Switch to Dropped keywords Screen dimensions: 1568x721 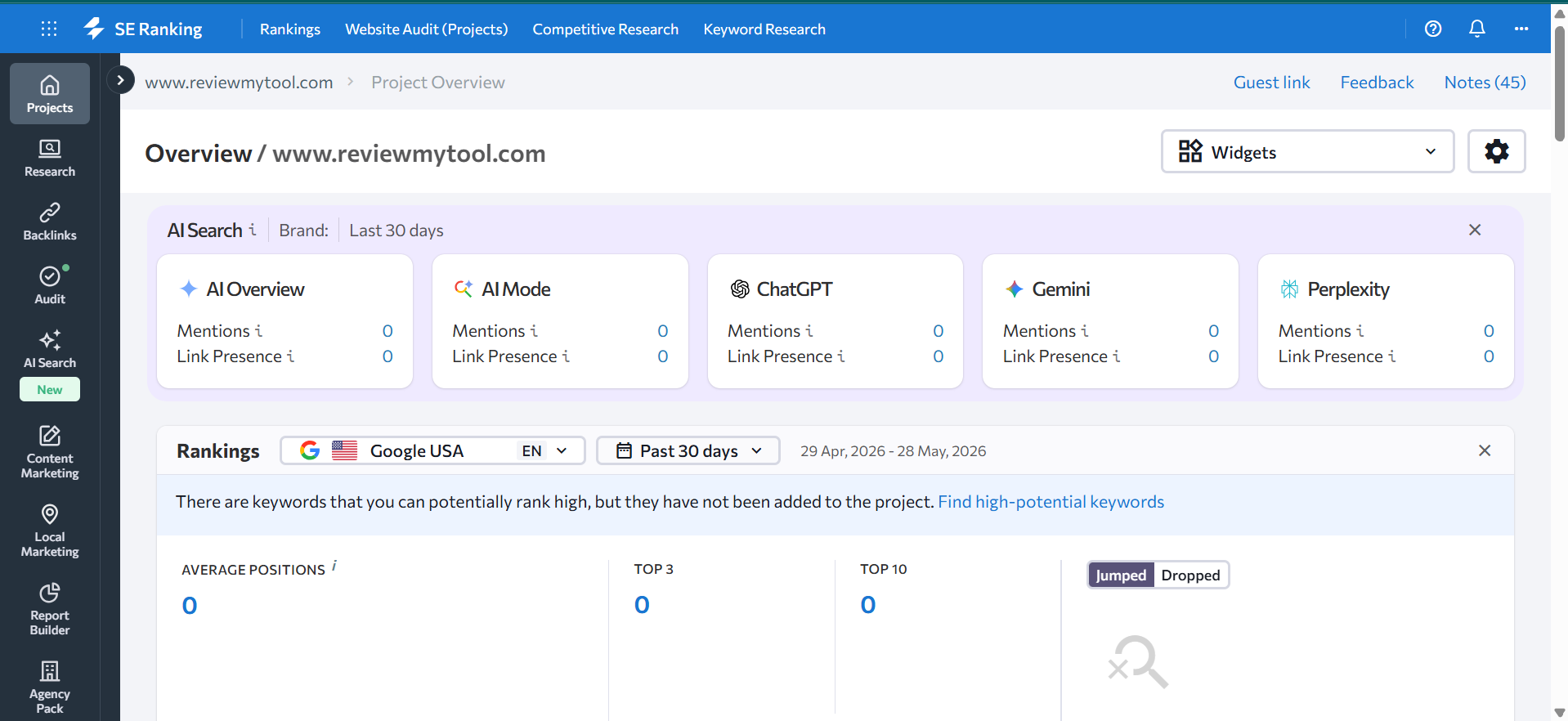click(1190, 575)
